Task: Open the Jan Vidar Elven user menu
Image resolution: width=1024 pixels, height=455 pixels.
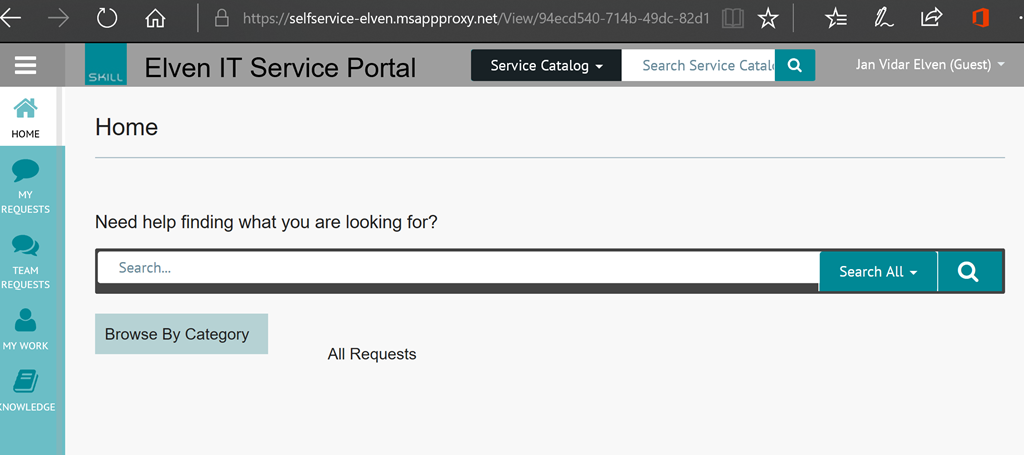Action: 930,65
